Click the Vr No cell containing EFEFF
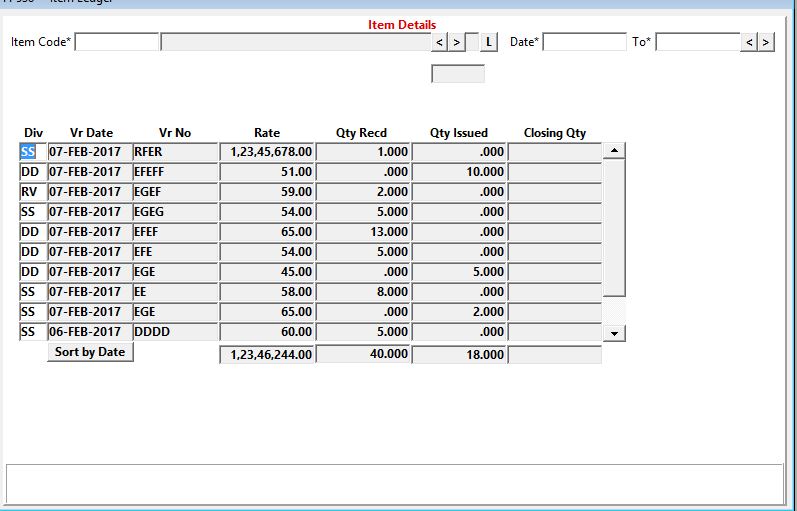This screenshot has width=797, height=511. pos(174,172)
